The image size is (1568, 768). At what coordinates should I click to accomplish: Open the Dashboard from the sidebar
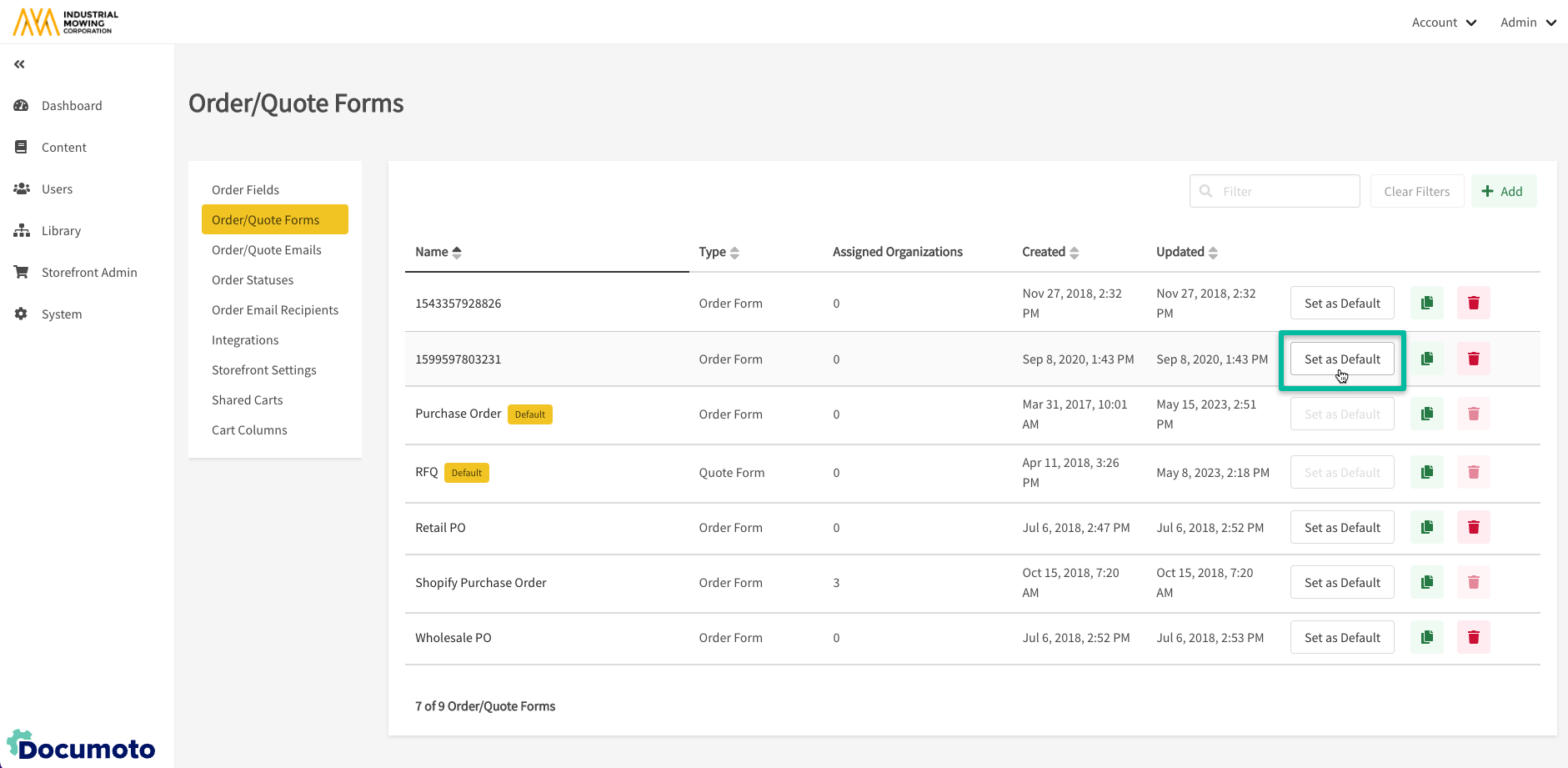point(72,106)
